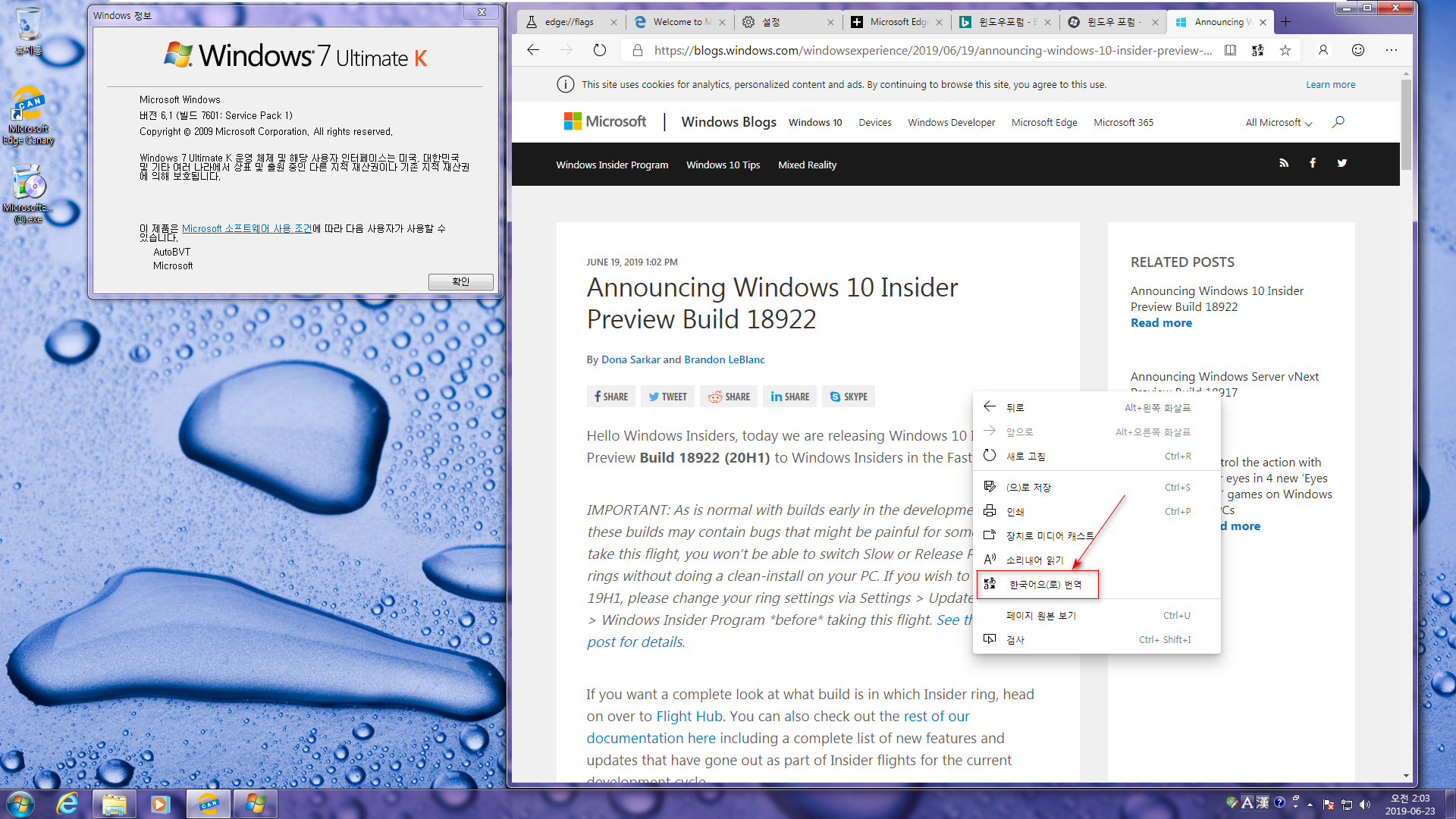Click the translate icon in address bar
This screenshot has width=1456, height=819.
(x=1257, y=50)
